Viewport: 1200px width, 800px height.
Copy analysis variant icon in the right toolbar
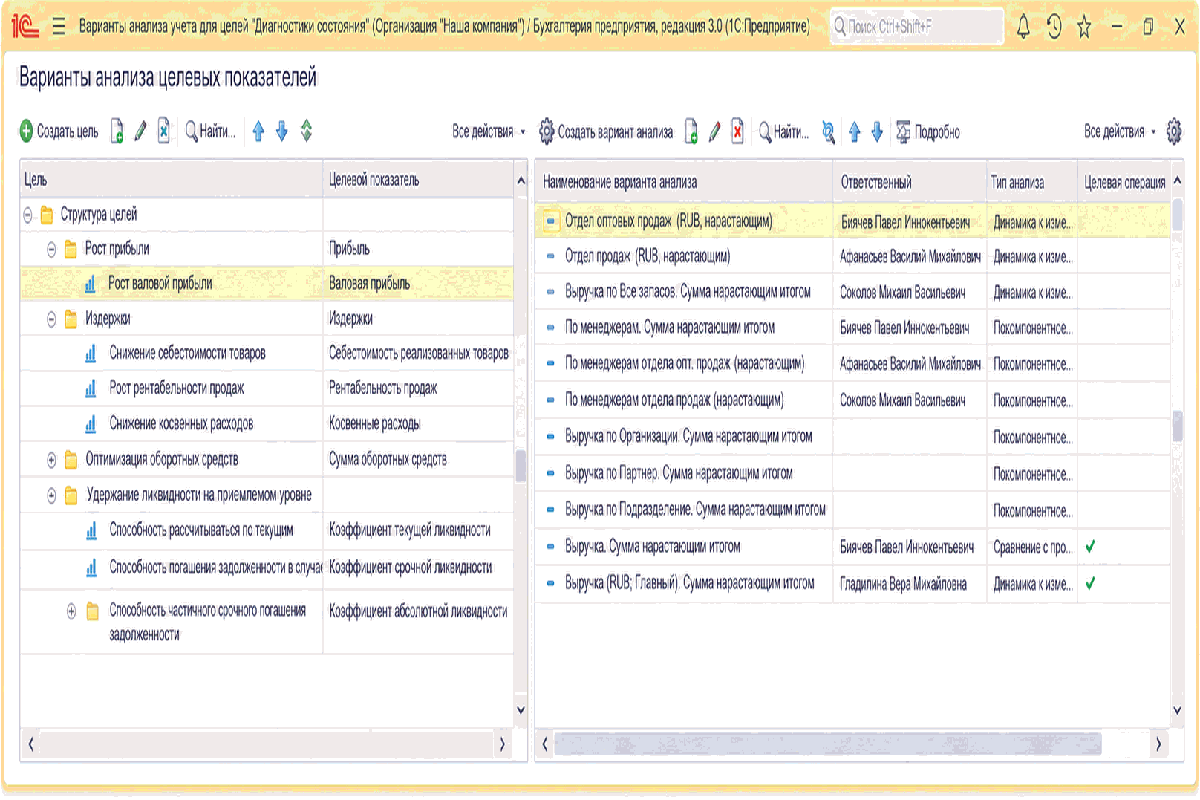pos(691,131)
